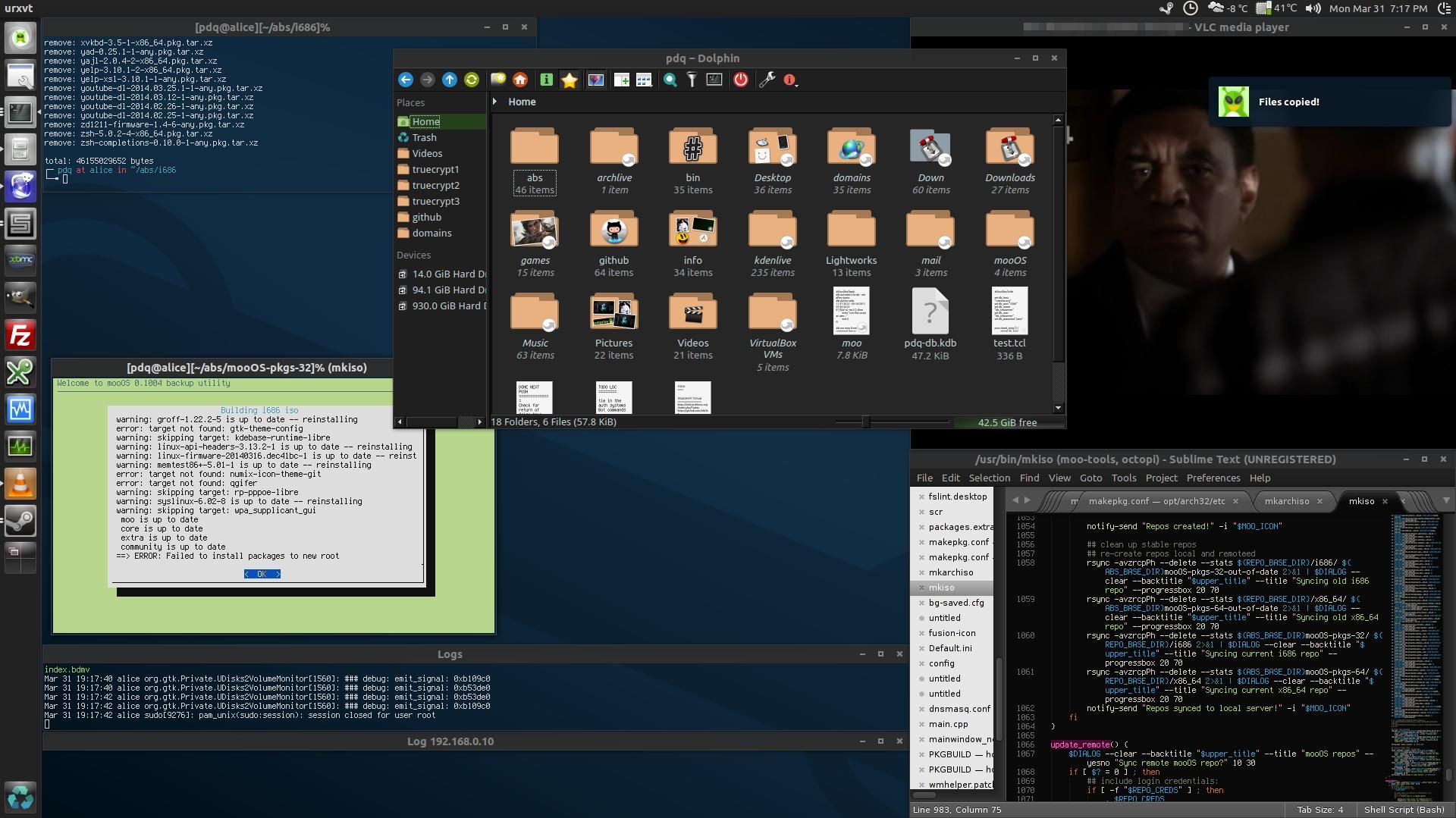Viewport: 1456px width, 818px height.
Task: Launch FileZilla from the left dock
Action: (x=20, y=335)
